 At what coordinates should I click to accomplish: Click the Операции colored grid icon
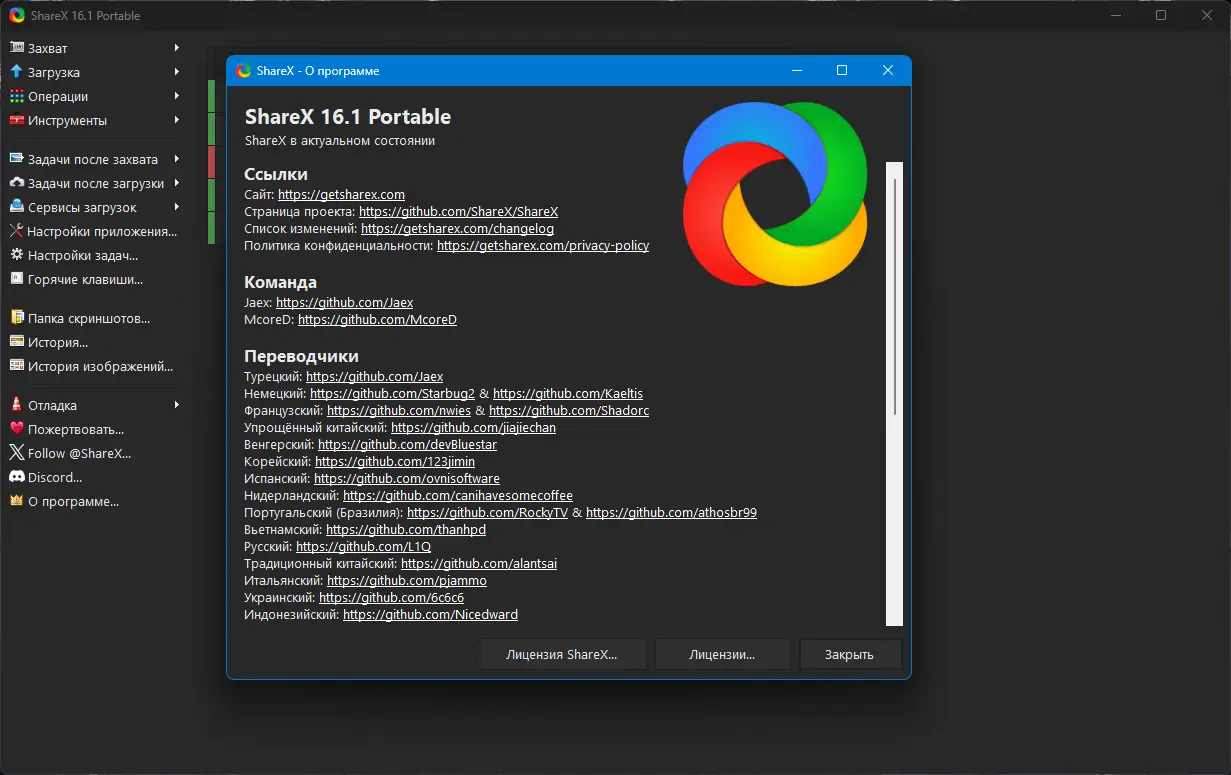pyautogui.click(x=16, y=96)
